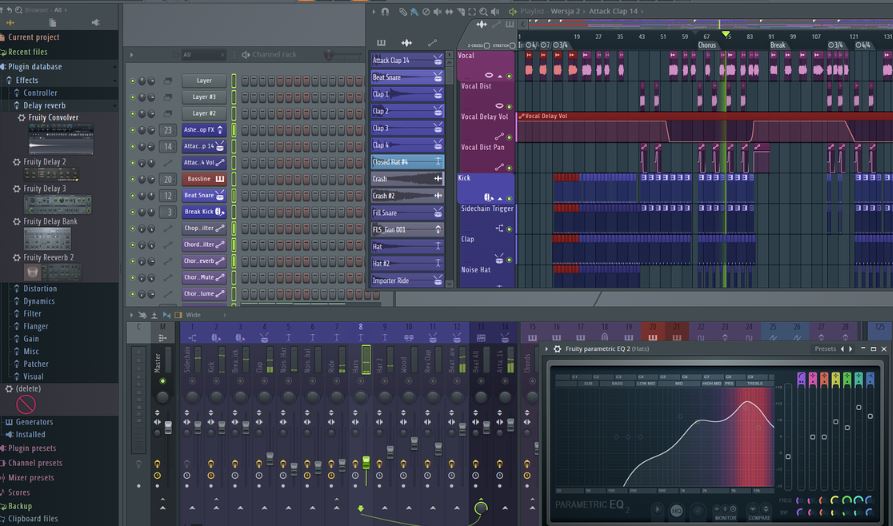Collapse the Delay reverb folder
This screenshot has width=893, height=526.
click(x=44, y=105)
